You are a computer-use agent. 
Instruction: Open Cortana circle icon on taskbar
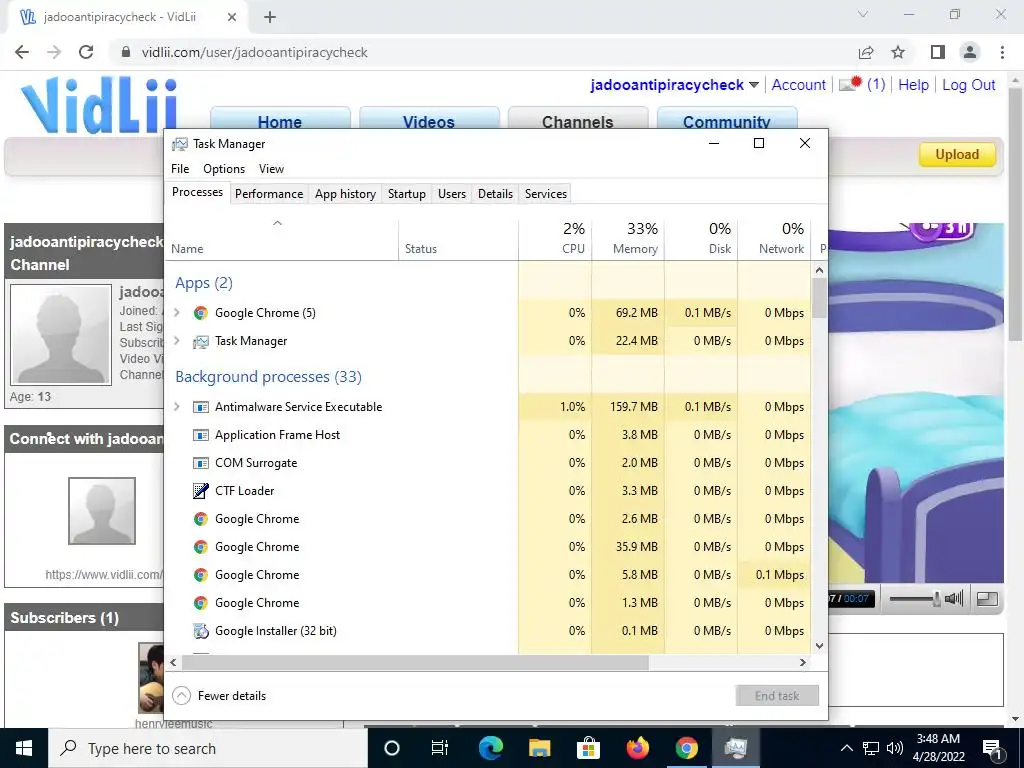coord(392,748)
